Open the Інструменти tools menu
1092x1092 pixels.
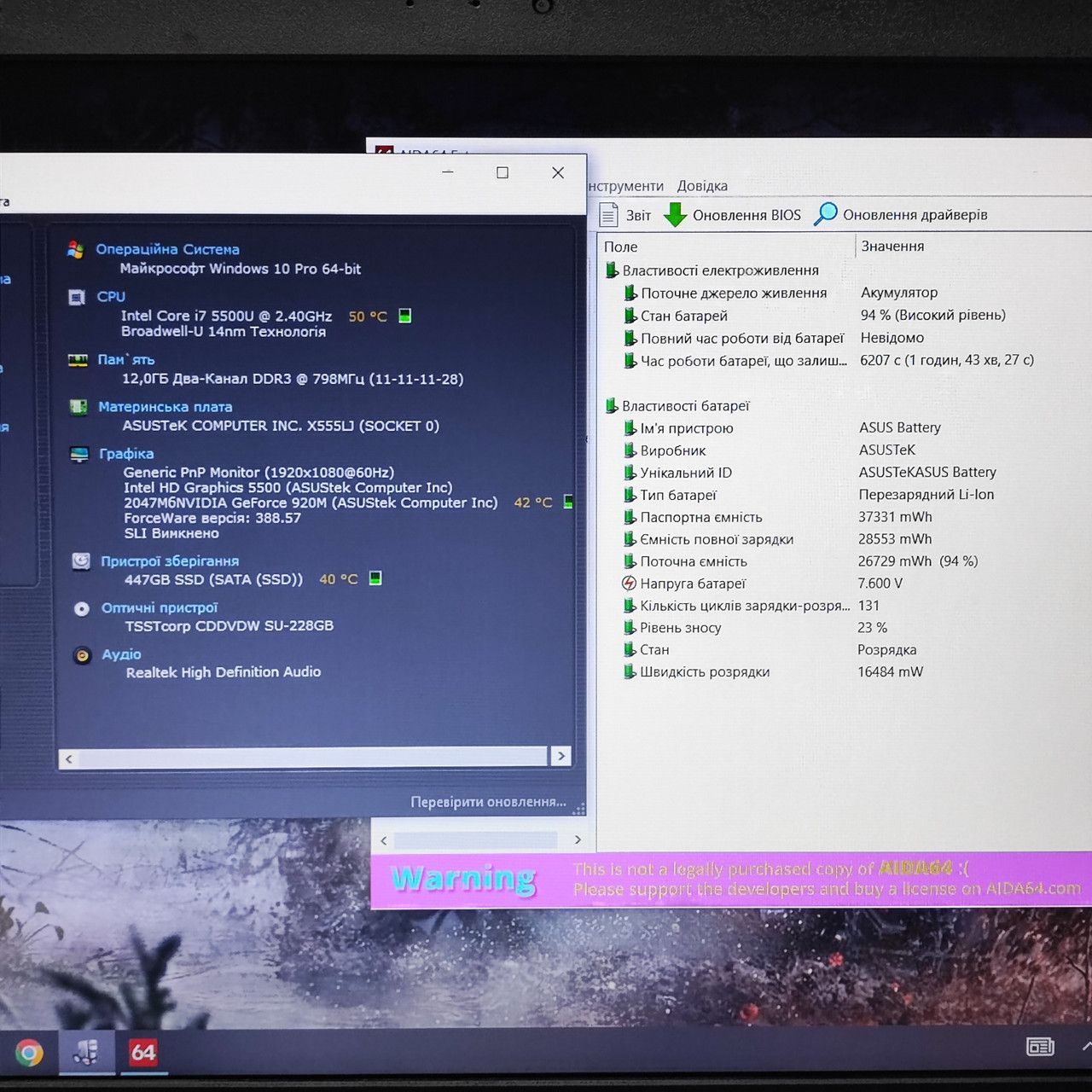click(x=625, y=186)
